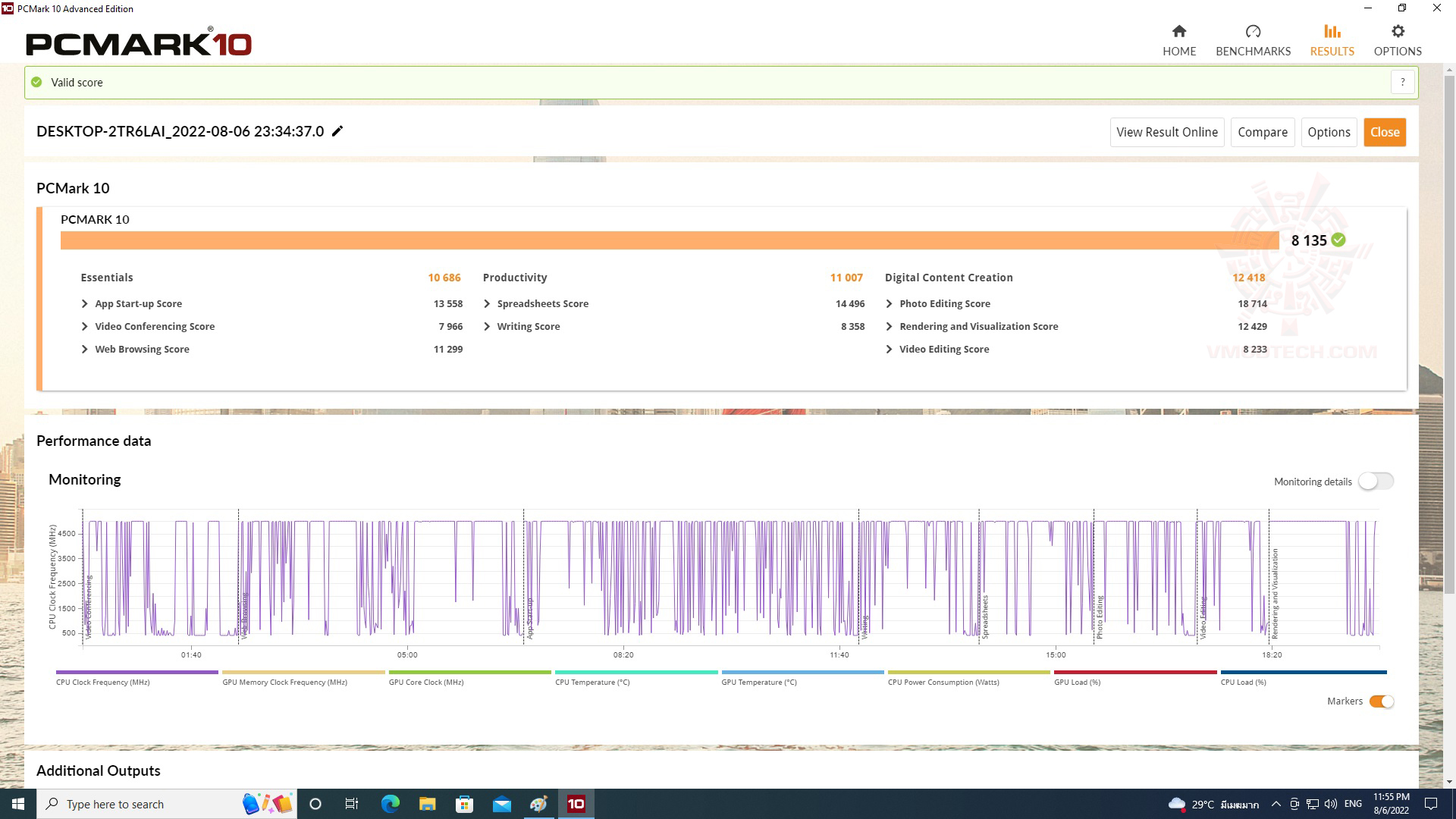The width and height of the screenshot is (1456, 819).
Task: Click the taskbar search box
Action: coord(167,804)
